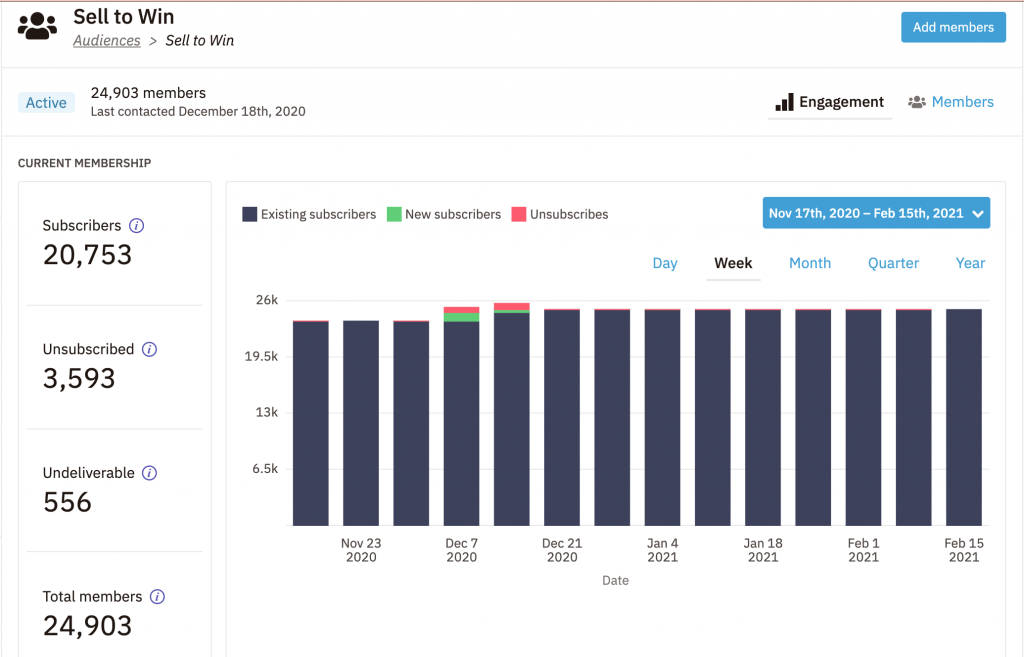Select the Quarter chart grouping
Screen dimensions: 1024x657
(893, 263)
